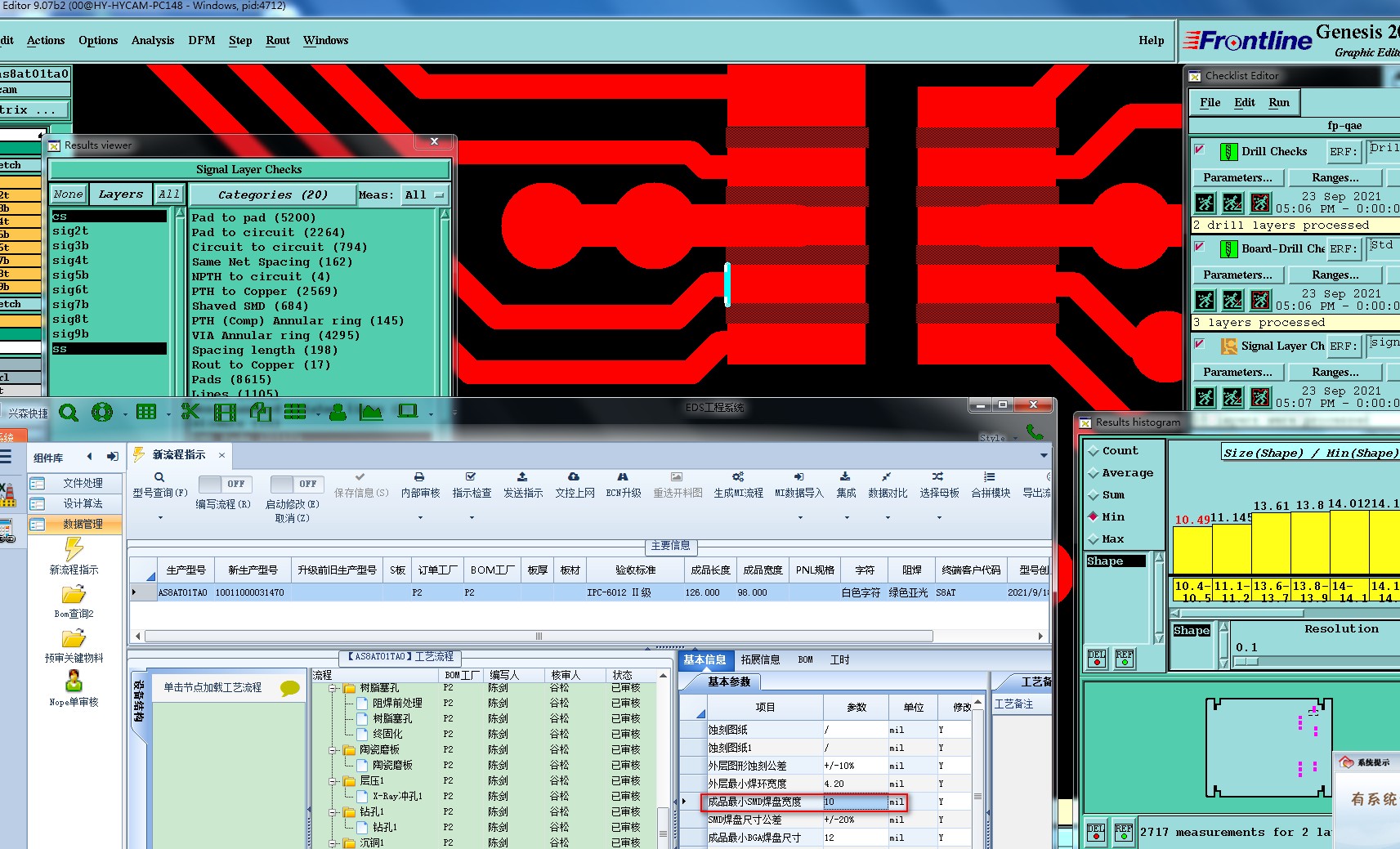Click the ERF: button beside Drill Checks
This screenshot has width=1400, height=849.
tap(1343, 151)
